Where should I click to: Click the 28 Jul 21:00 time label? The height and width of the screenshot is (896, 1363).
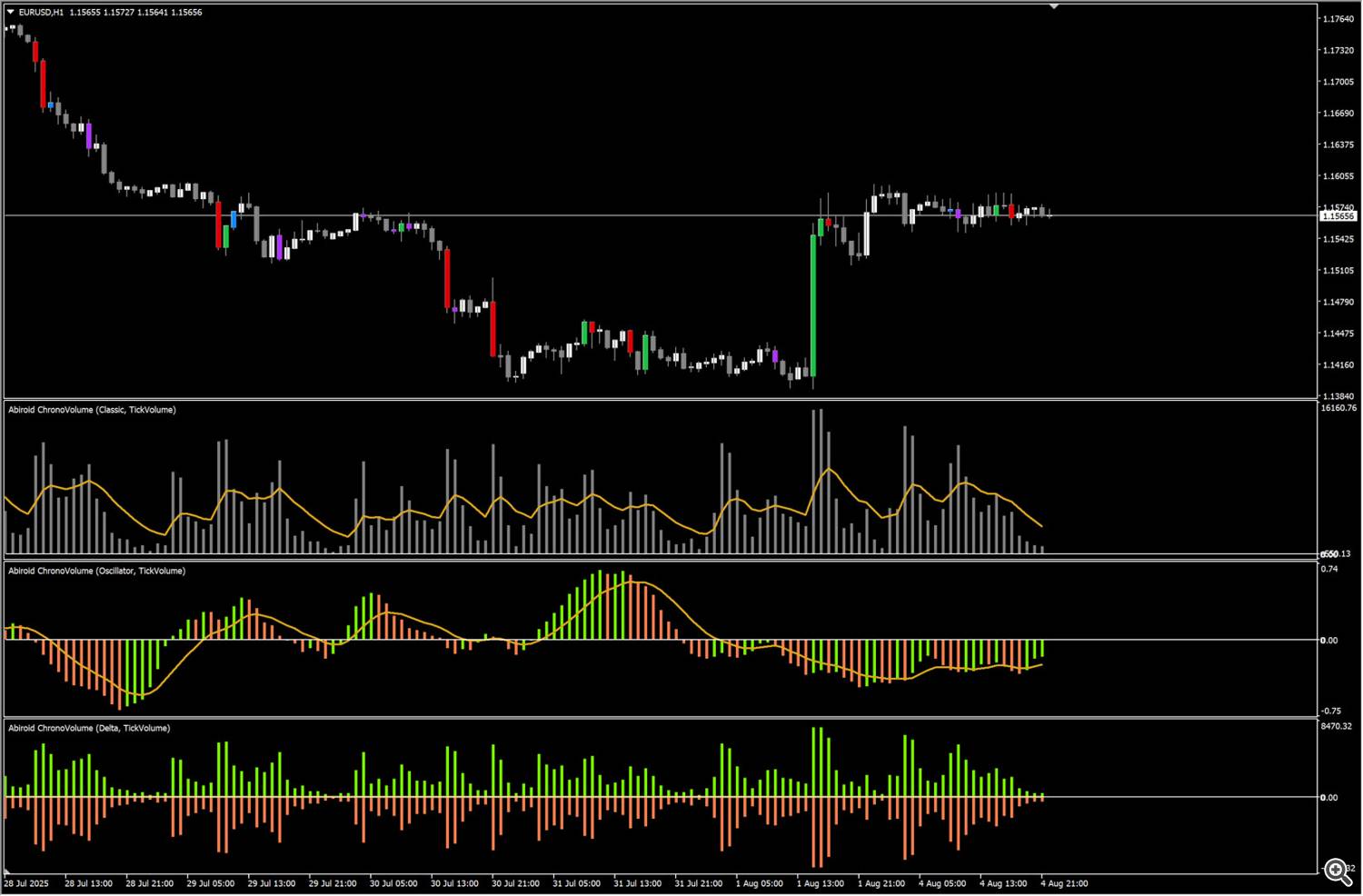coord(150,883)
